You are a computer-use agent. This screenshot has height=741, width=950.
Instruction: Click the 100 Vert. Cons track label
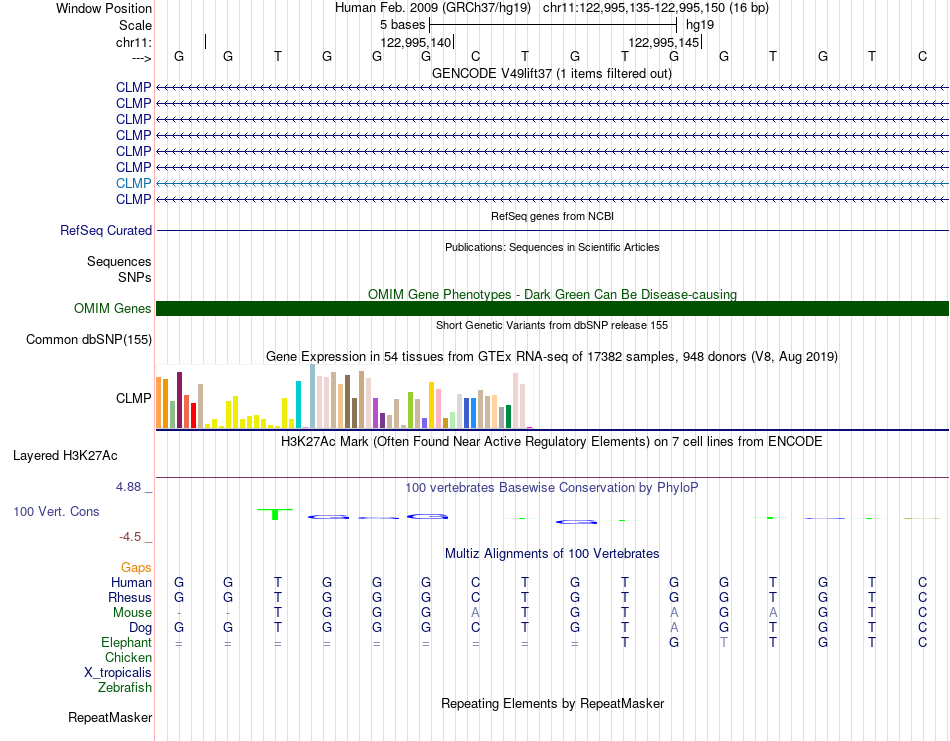click(x=56, y=511)
